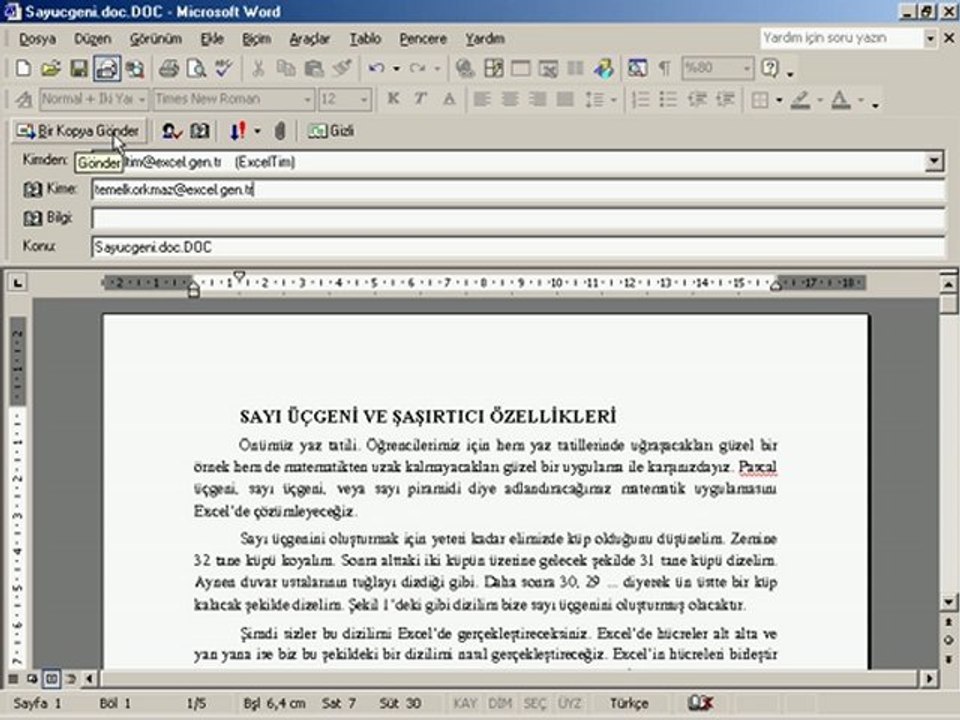Open the Tables and Borders toolbar

[493, 68]
